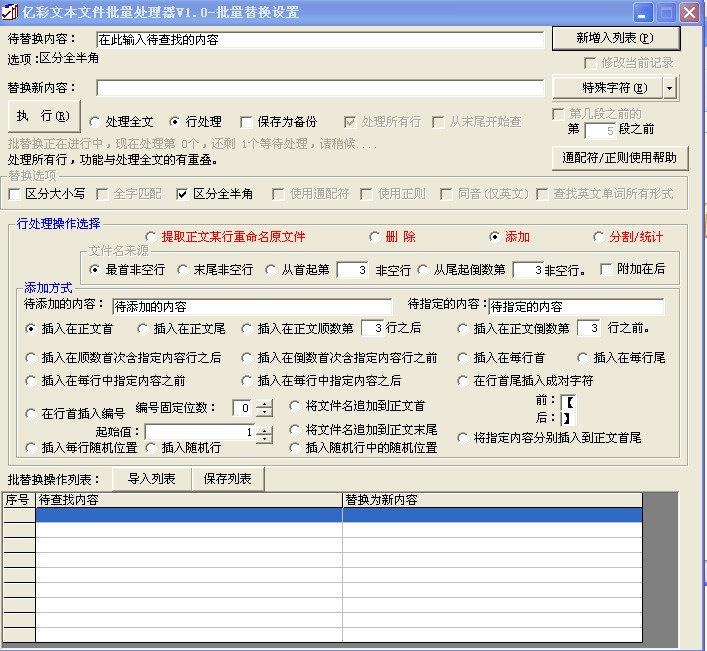Click 从首起第 line number field
The image size is (707, 651).
coord(353,270)
